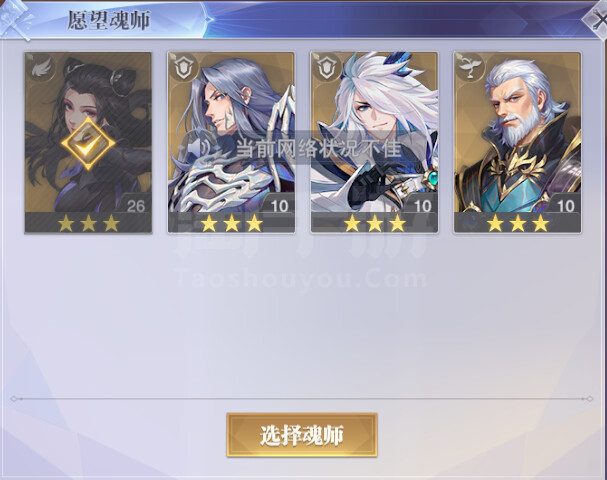Toggle the gold checkmark on the dark-haired card

pos(88,144)
